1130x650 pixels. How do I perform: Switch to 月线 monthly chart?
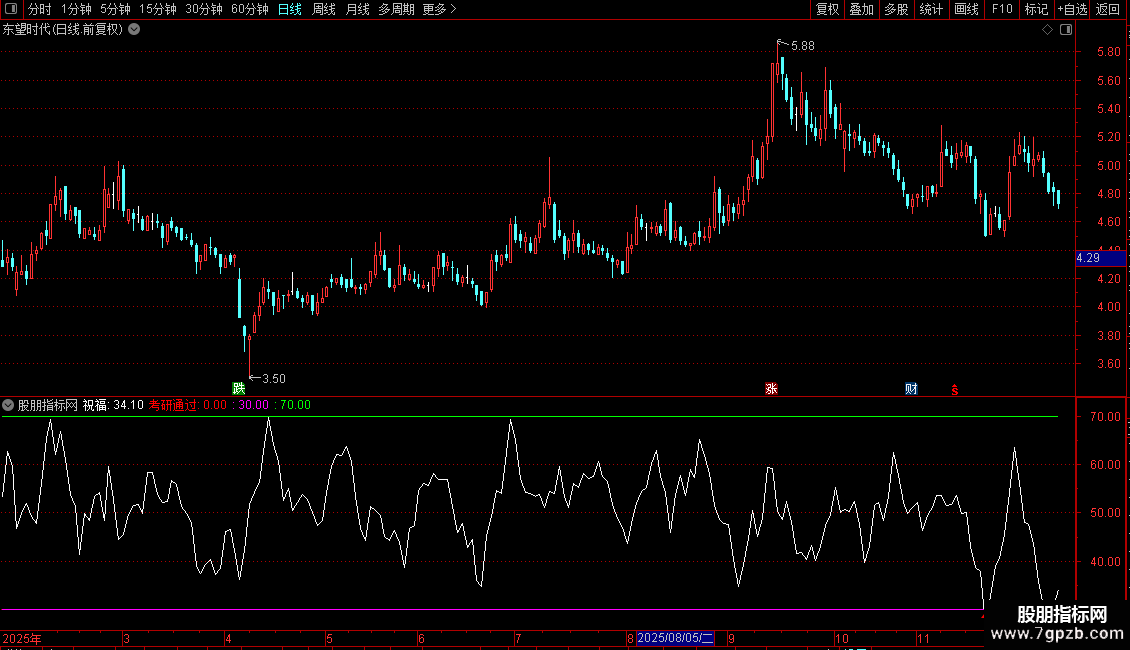(x=357, y=9)
